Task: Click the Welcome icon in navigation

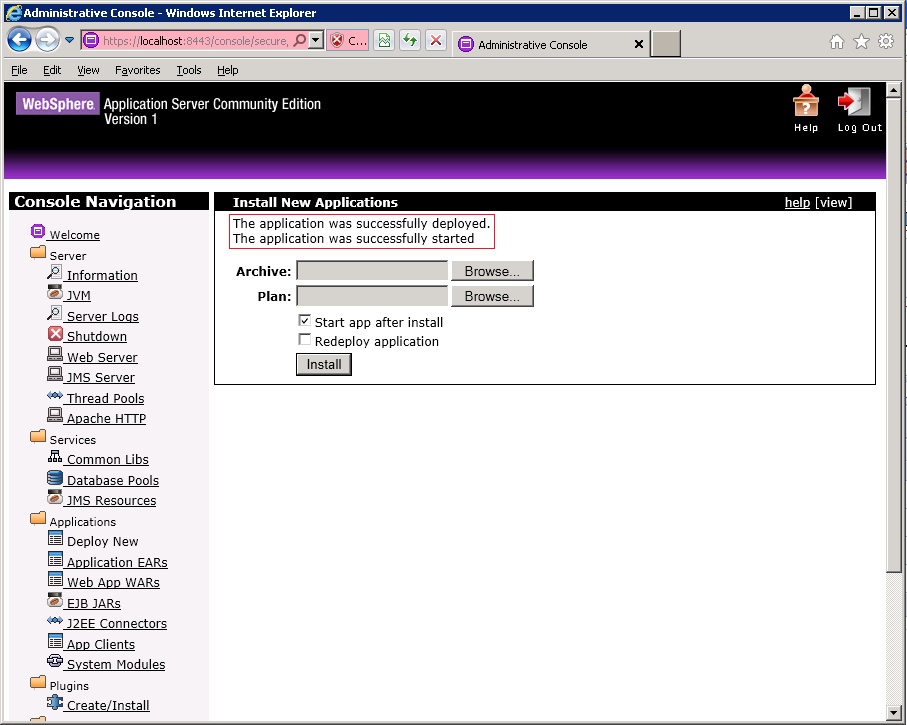Action: pos(38,231)
